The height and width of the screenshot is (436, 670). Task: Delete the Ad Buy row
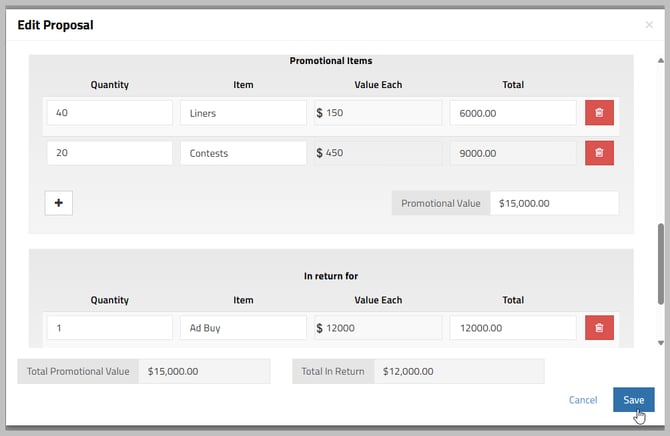[x=599, y=327]
